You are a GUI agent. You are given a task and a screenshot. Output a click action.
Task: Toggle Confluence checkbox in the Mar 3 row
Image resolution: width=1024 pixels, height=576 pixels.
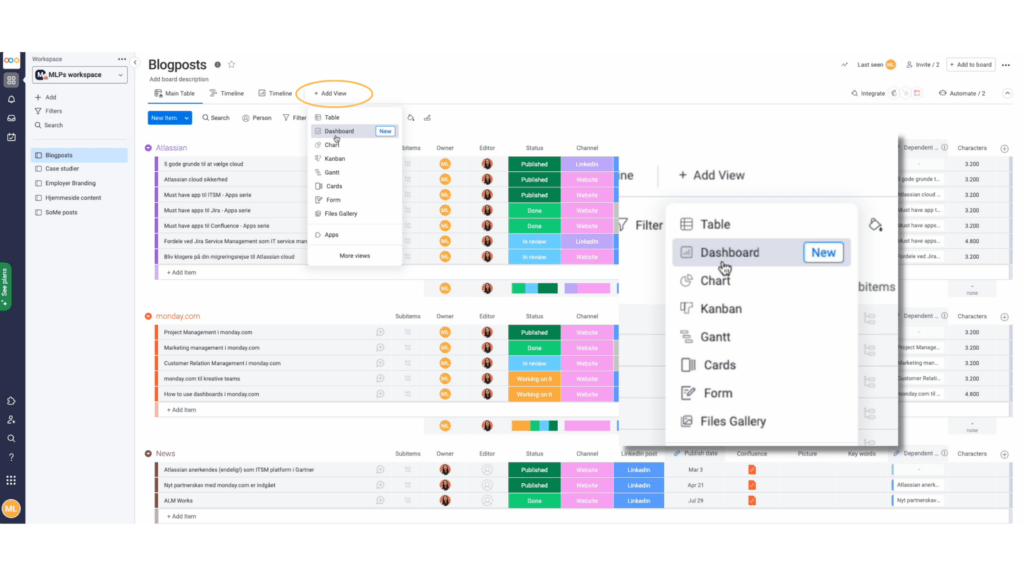[x=752, y=470]
